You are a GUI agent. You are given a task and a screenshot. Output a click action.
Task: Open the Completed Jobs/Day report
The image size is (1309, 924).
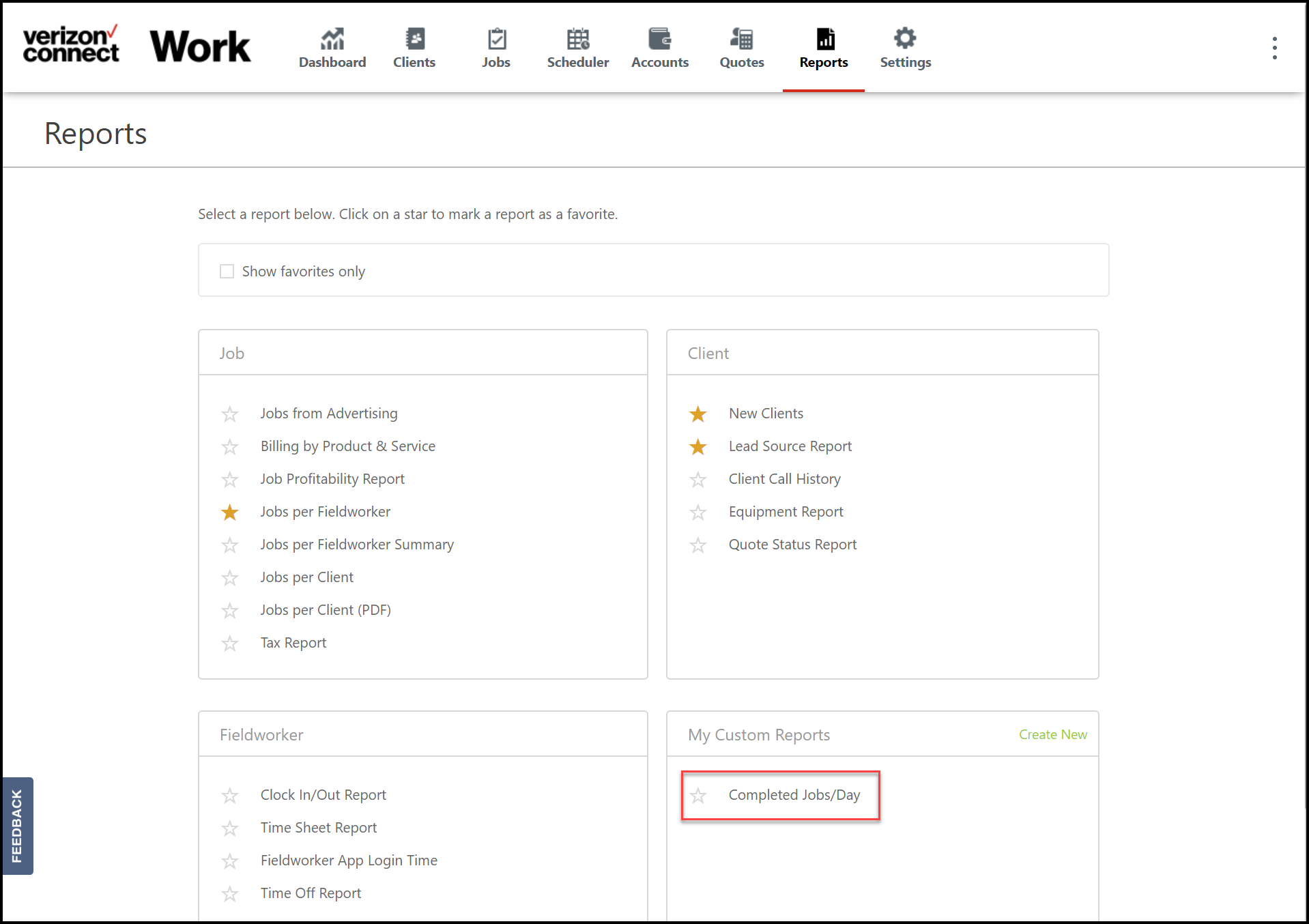(794, 795)
